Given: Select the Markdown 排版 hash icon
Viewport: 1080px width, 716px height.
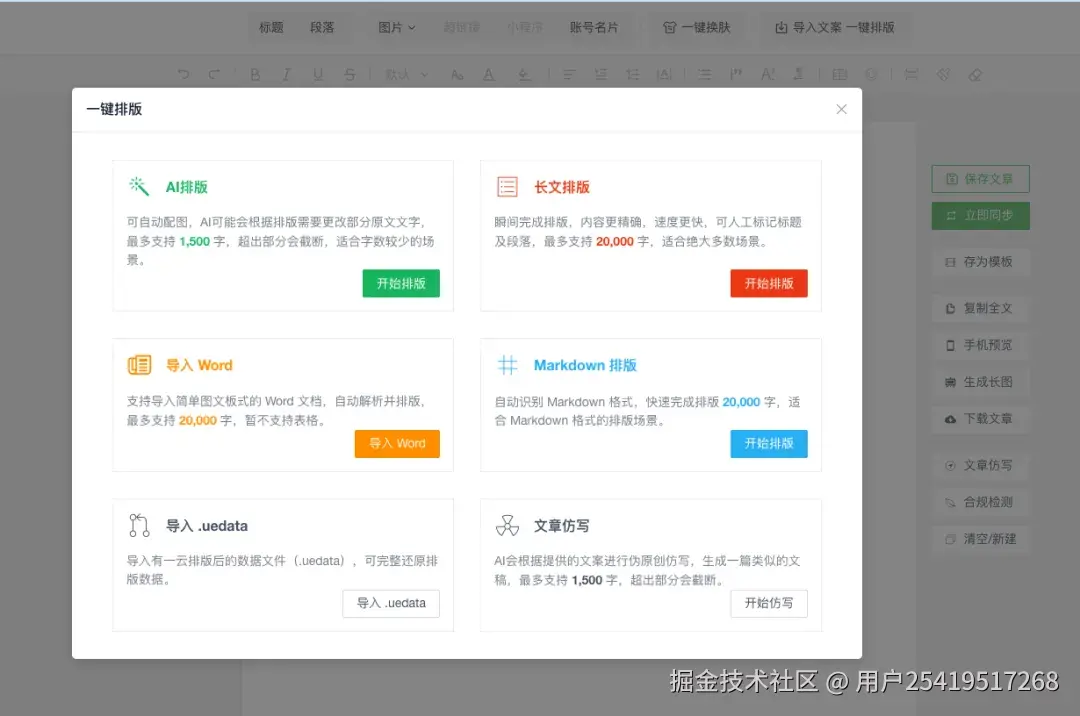Looking at the screenshot, I should click(x=508, y=366).
